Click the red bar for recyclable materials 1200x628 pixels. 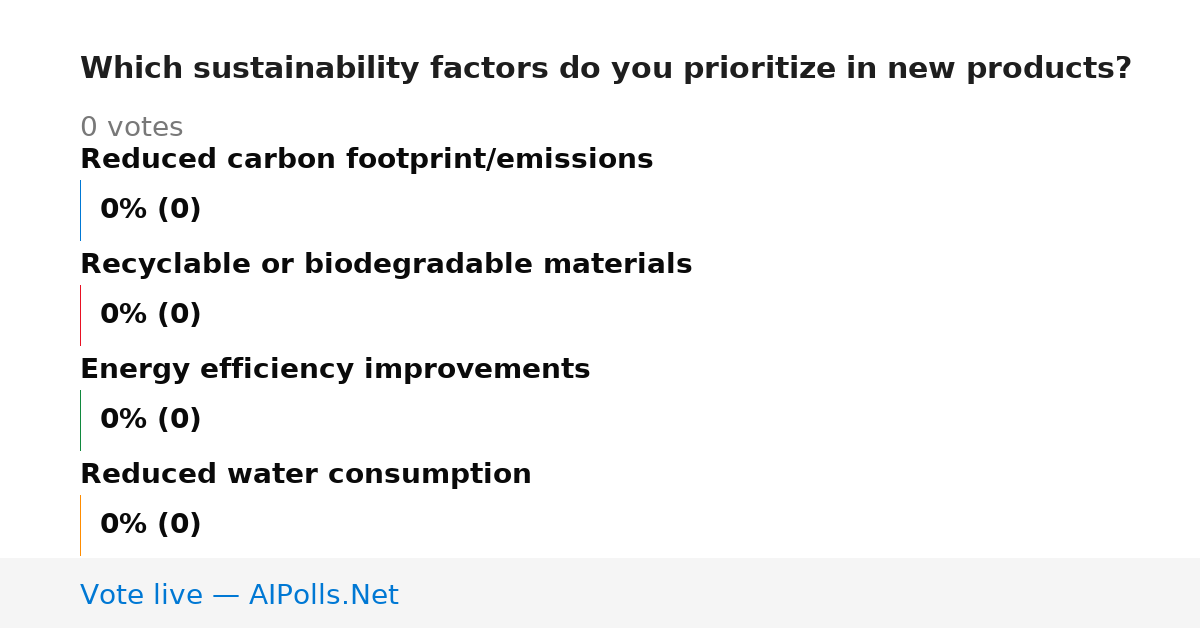coord(80,315)
